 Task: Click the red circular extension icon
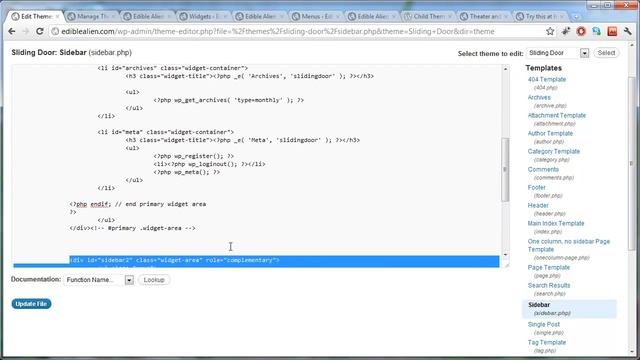click(x=581, y=31)
